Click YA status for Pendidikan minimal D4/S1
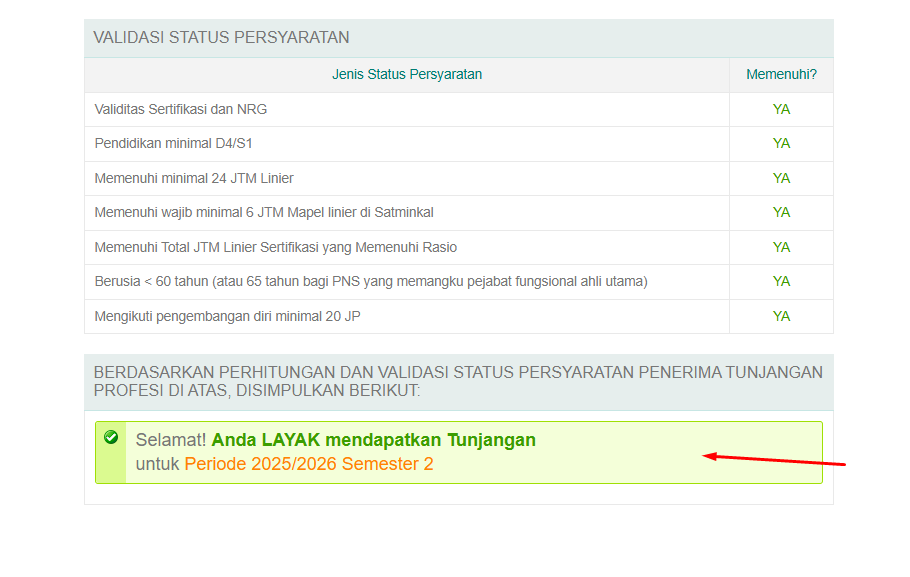 [781, 143]
